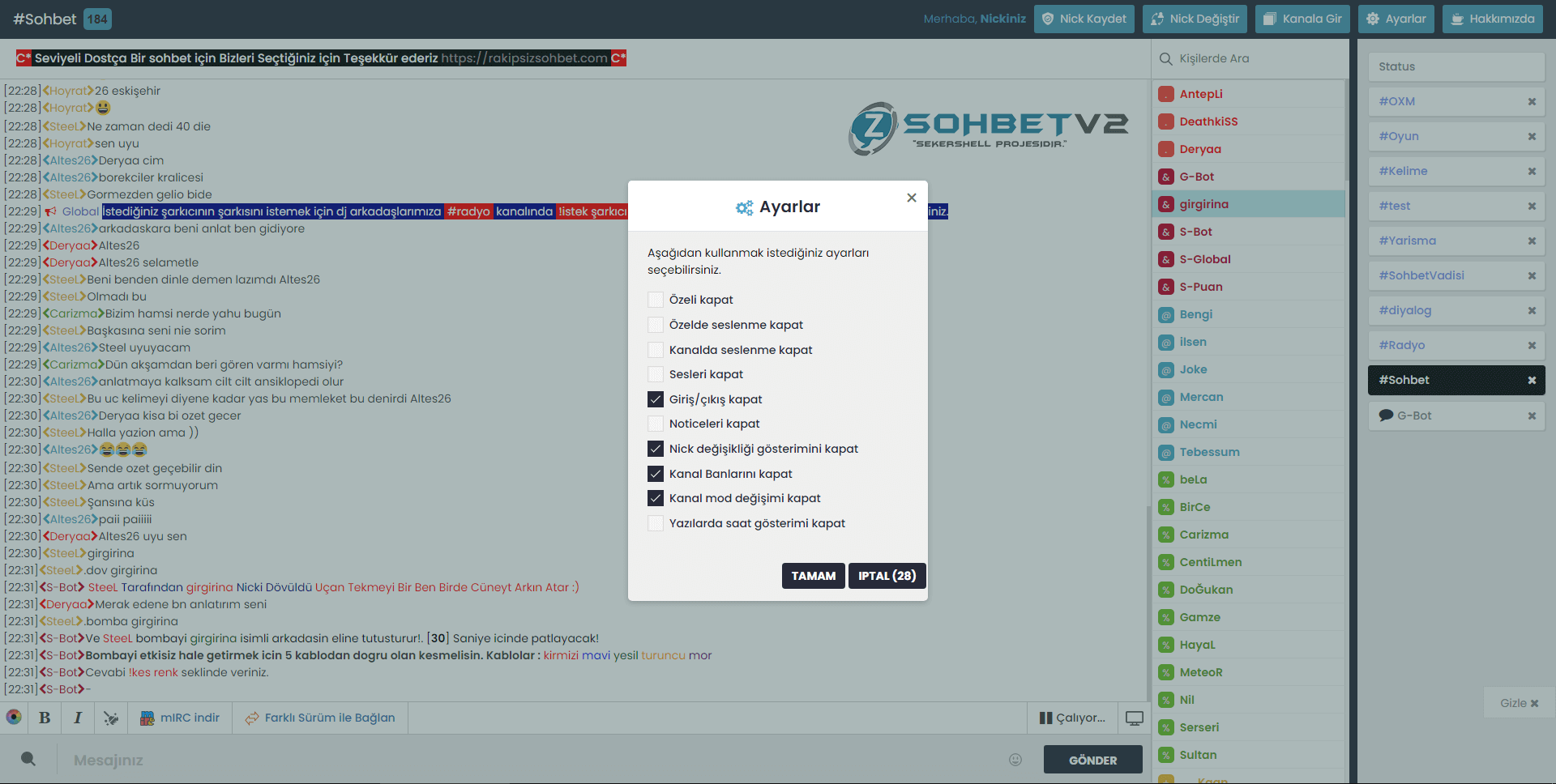
Task: Click the #radyo channel mention in chat
Action: tap(468, 211)
